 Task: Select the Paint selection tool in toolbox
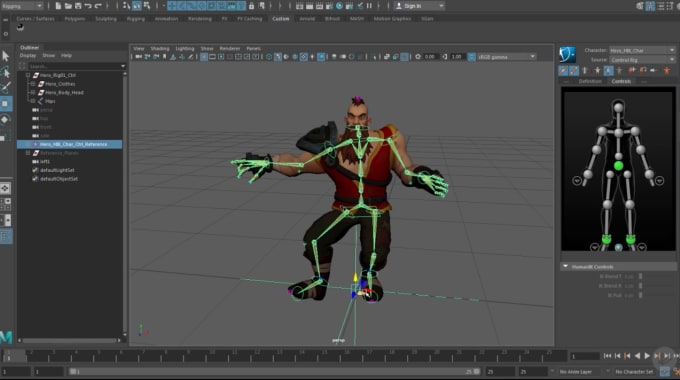click(x=6, y=88)
